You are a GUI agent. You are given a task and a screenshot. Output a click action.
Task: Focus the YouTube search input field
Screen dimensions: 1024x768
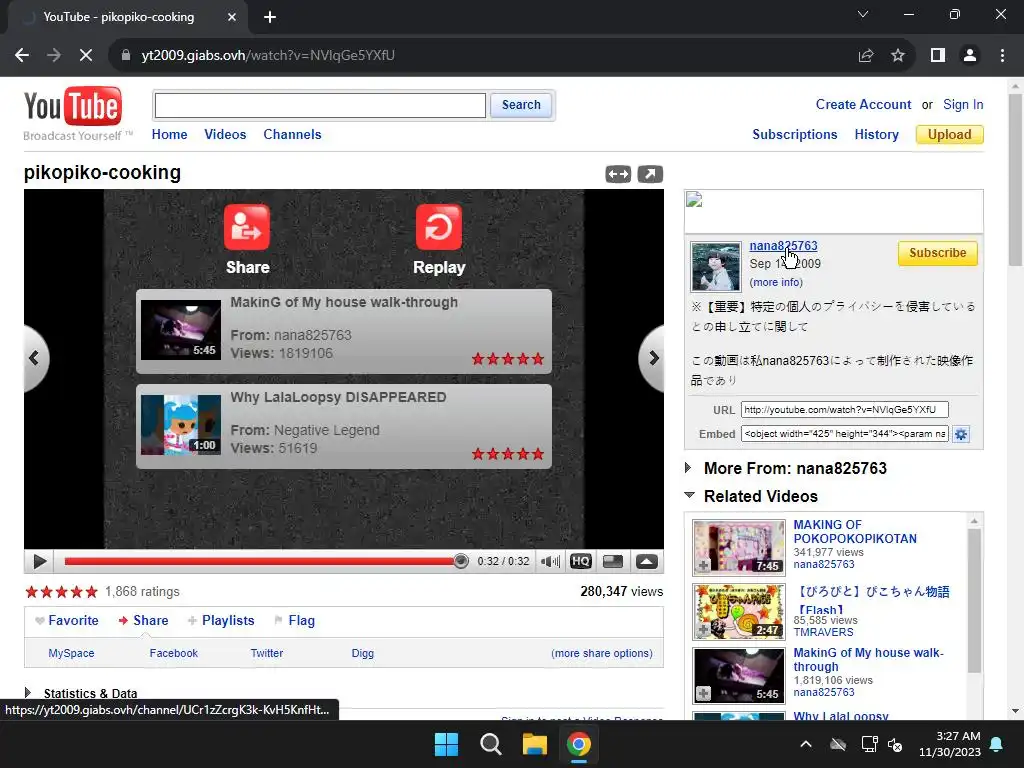point(320,105)
